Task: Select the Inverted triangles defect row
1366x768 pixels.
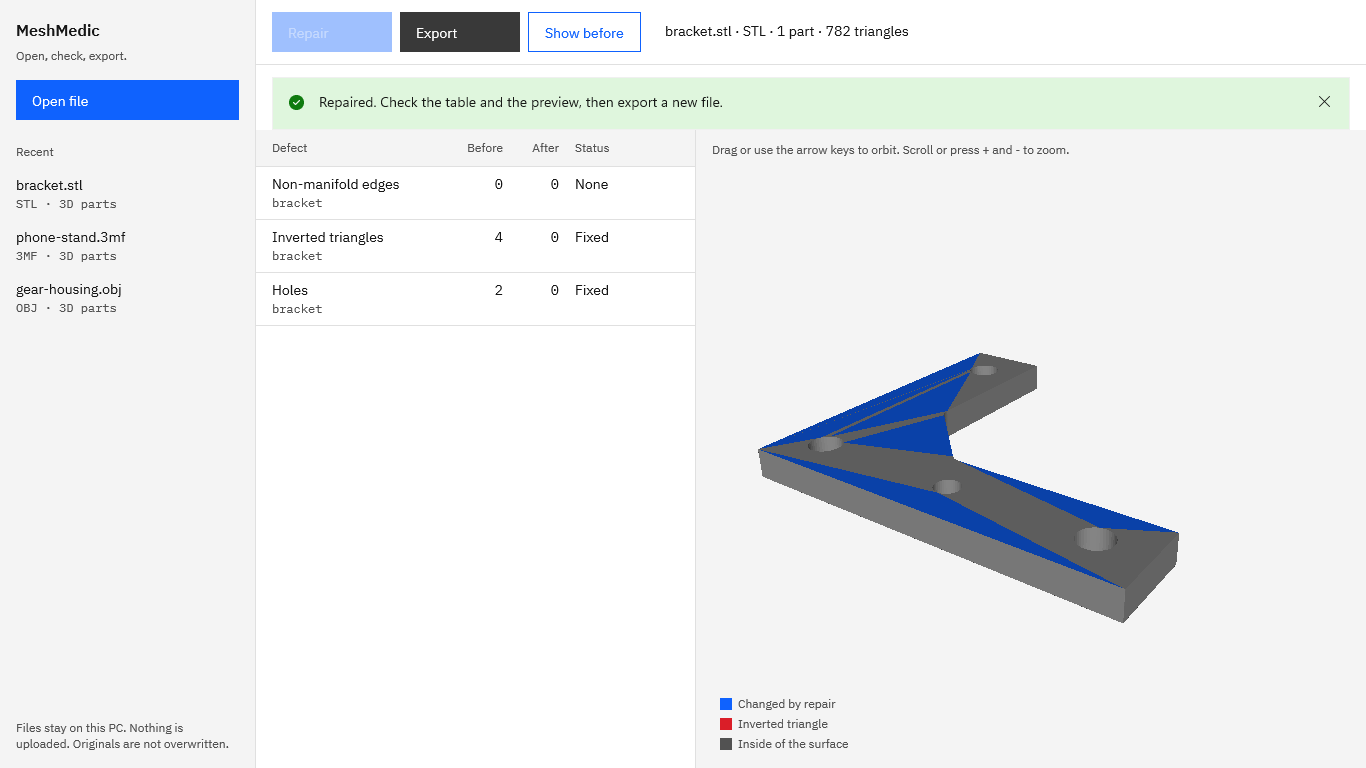Action: click(x=475, y=246)
